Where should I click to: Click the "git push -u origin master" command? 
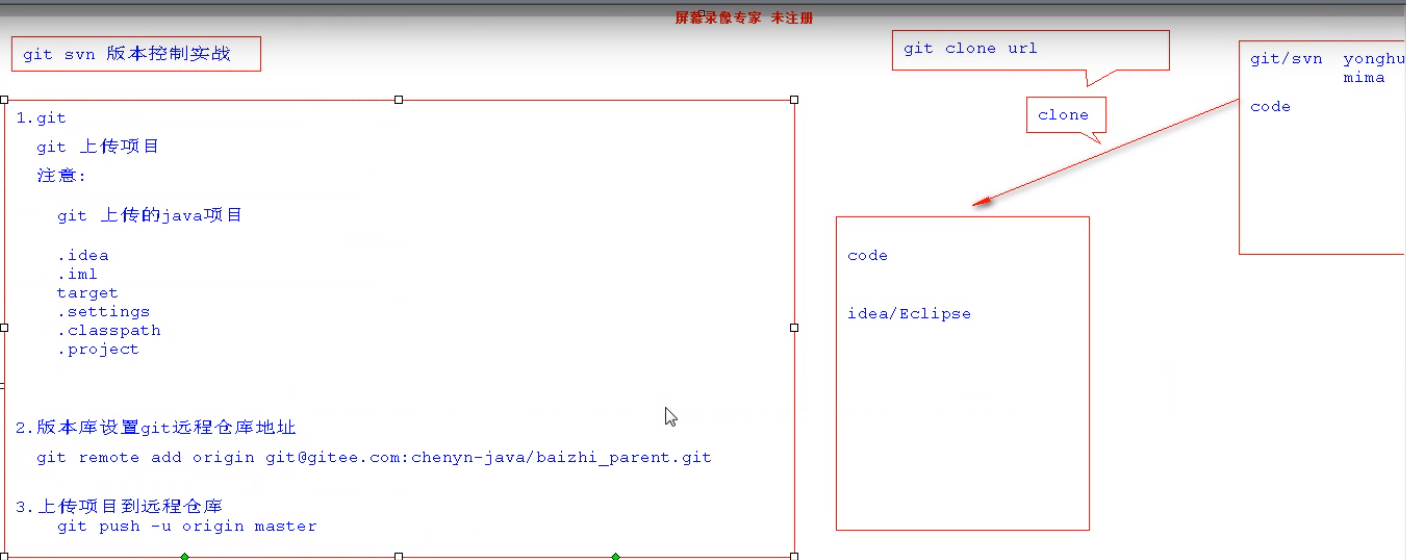(187, 526)
